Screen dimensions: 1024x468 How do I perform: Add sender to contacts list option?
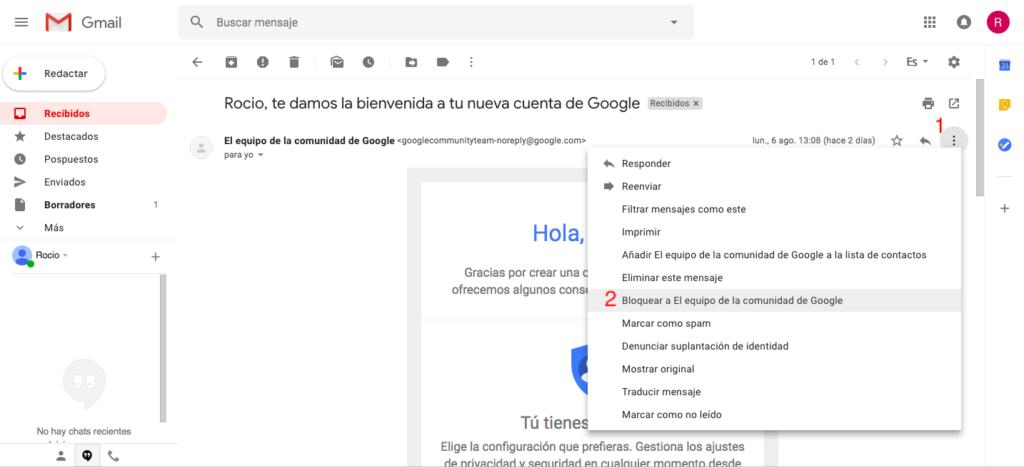click(775, 255)
